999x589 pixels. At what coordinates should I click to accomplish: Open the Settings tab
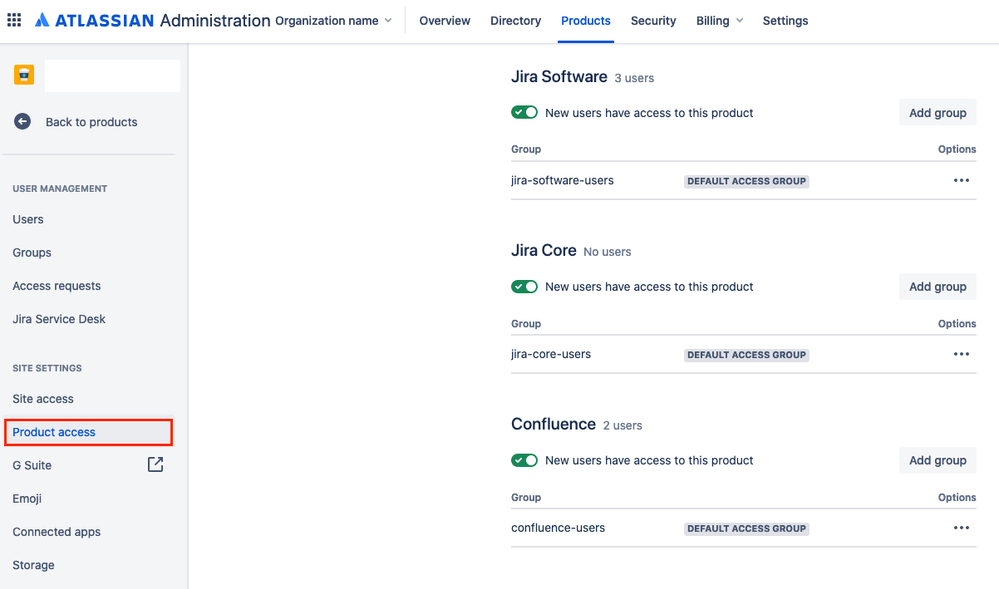pyautogui.click(x=785, y=20)
